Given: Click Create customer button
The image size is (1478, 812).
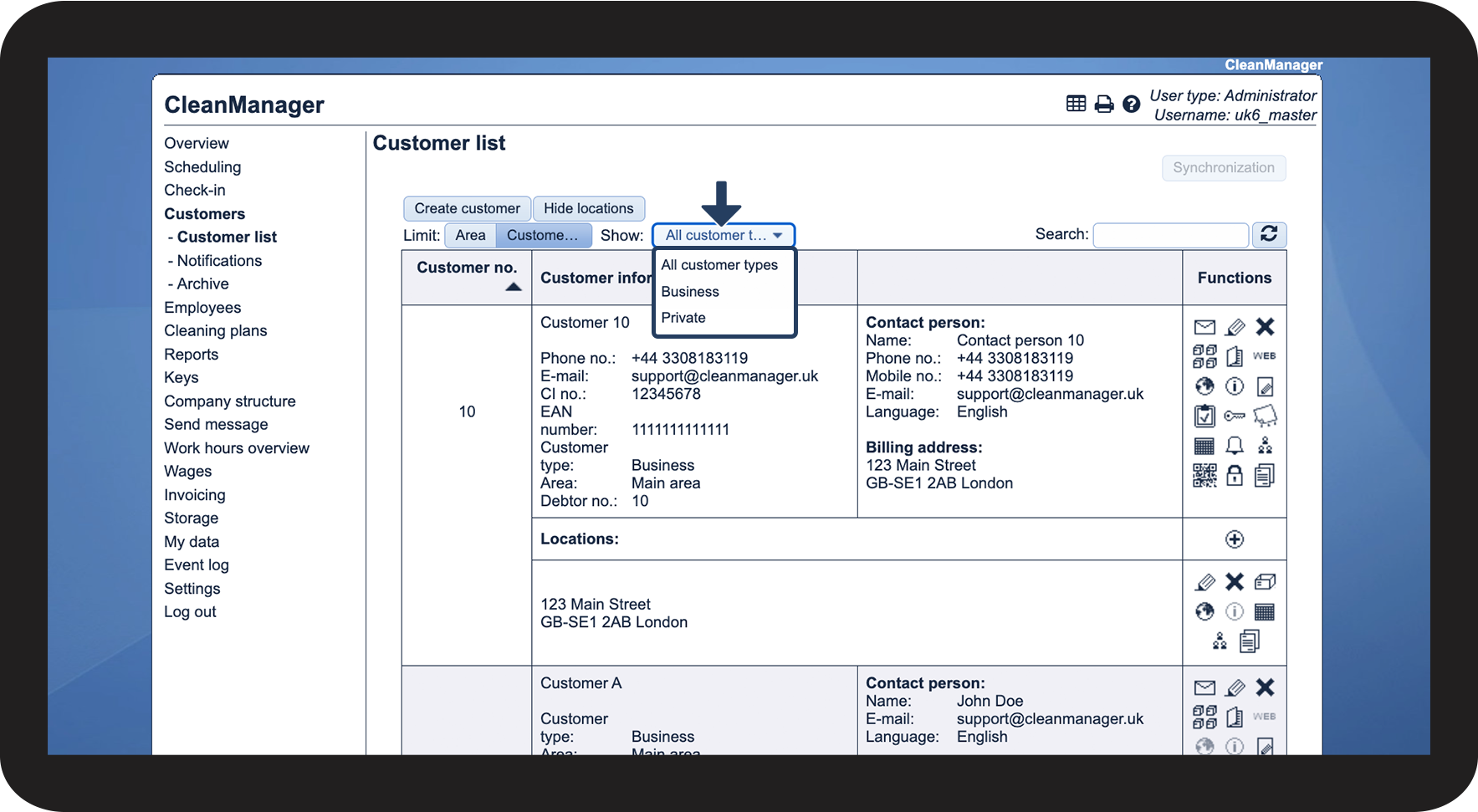Looking at the screenshot, I should coord(467,208).
